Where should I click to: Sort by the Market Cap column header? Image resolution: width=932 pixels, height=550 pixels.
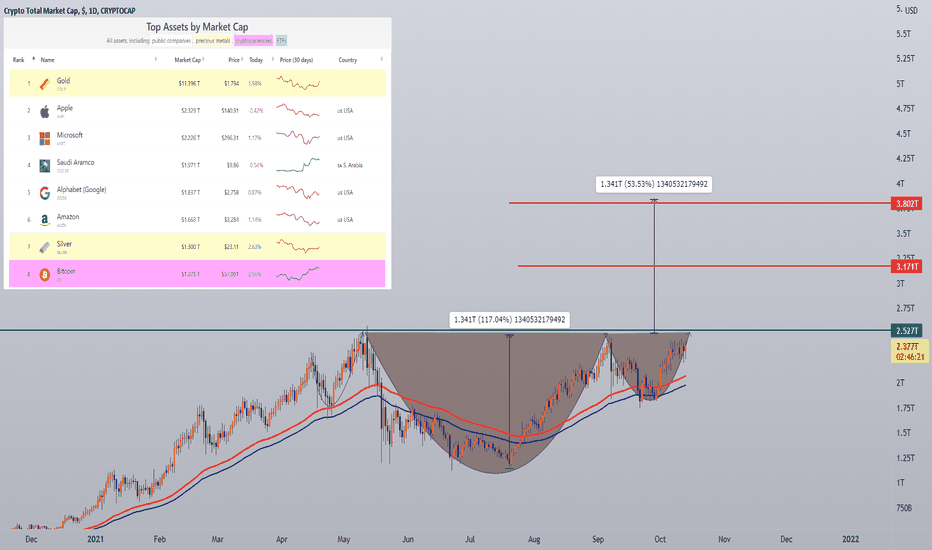click(x=187, y=60)
